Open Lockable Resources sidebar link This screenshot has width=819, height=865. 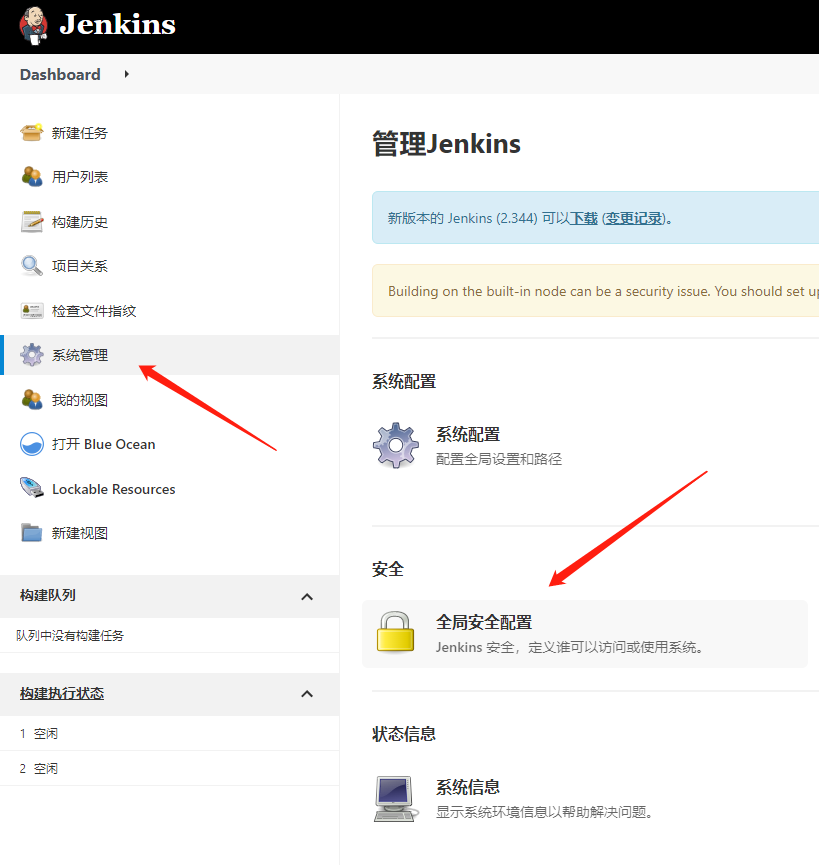pos(114,489)
